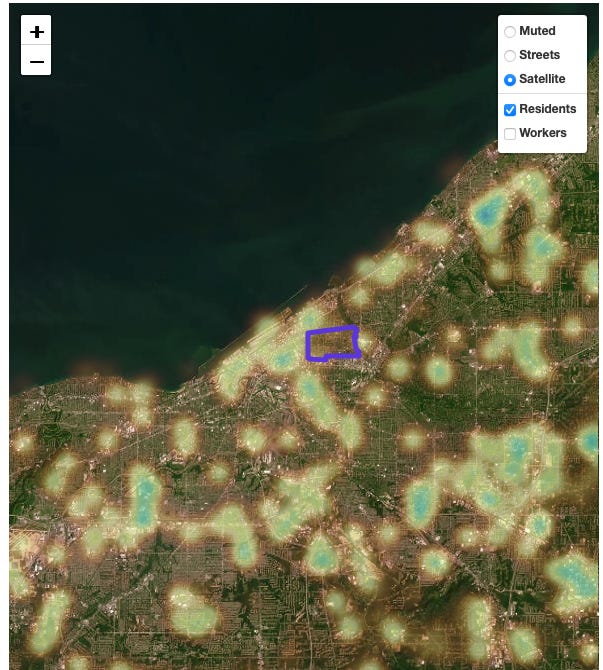Enable the Workers layer checkbox
603x670 pixels.
click(510, 134)
